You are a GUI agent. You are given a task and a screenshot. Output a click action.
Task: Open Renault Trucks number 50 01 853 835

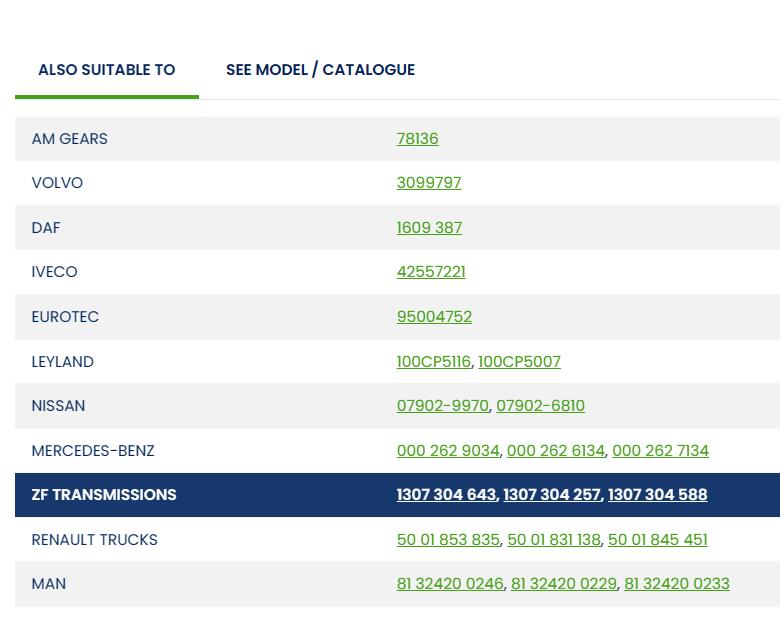(x=447, y=540)
